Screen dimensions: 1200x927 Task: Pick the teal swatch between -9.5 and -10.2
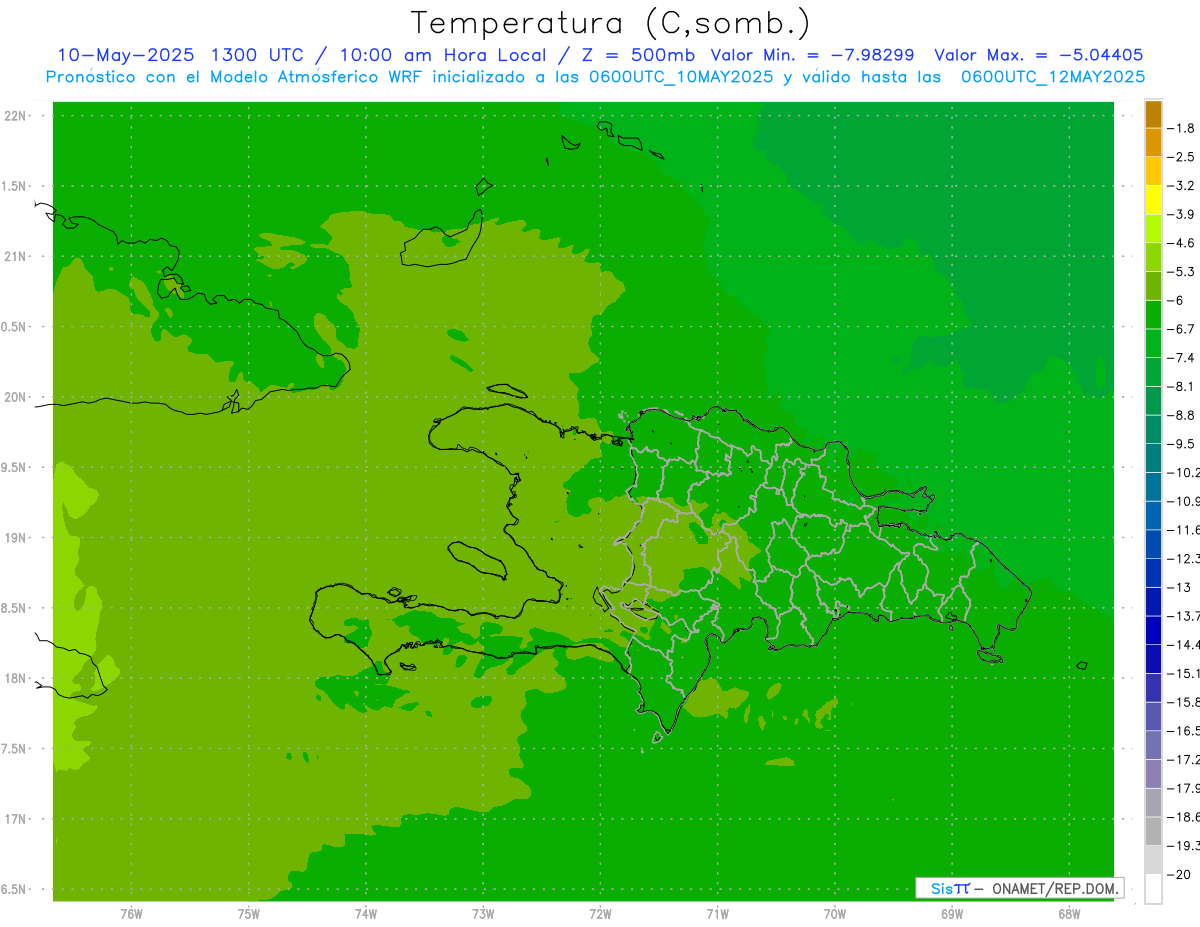(1153, 458)
